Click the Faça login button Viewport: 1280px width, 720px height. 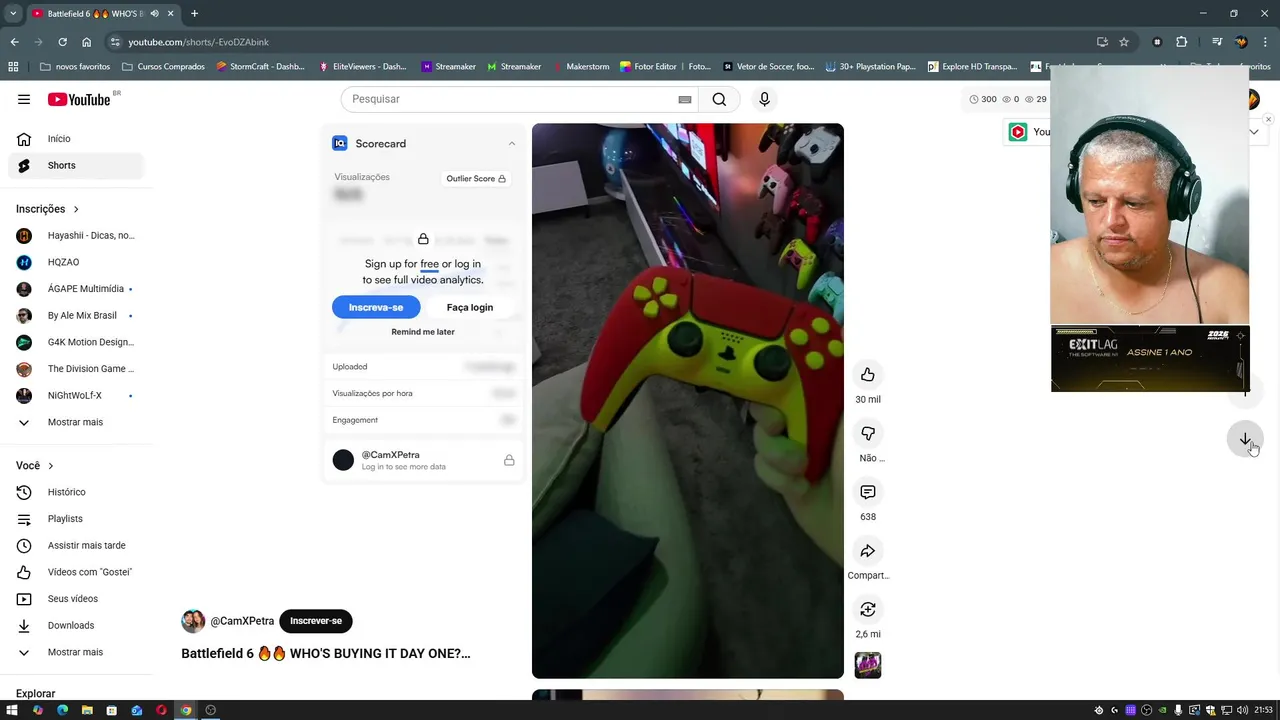(x=470, y=307)
